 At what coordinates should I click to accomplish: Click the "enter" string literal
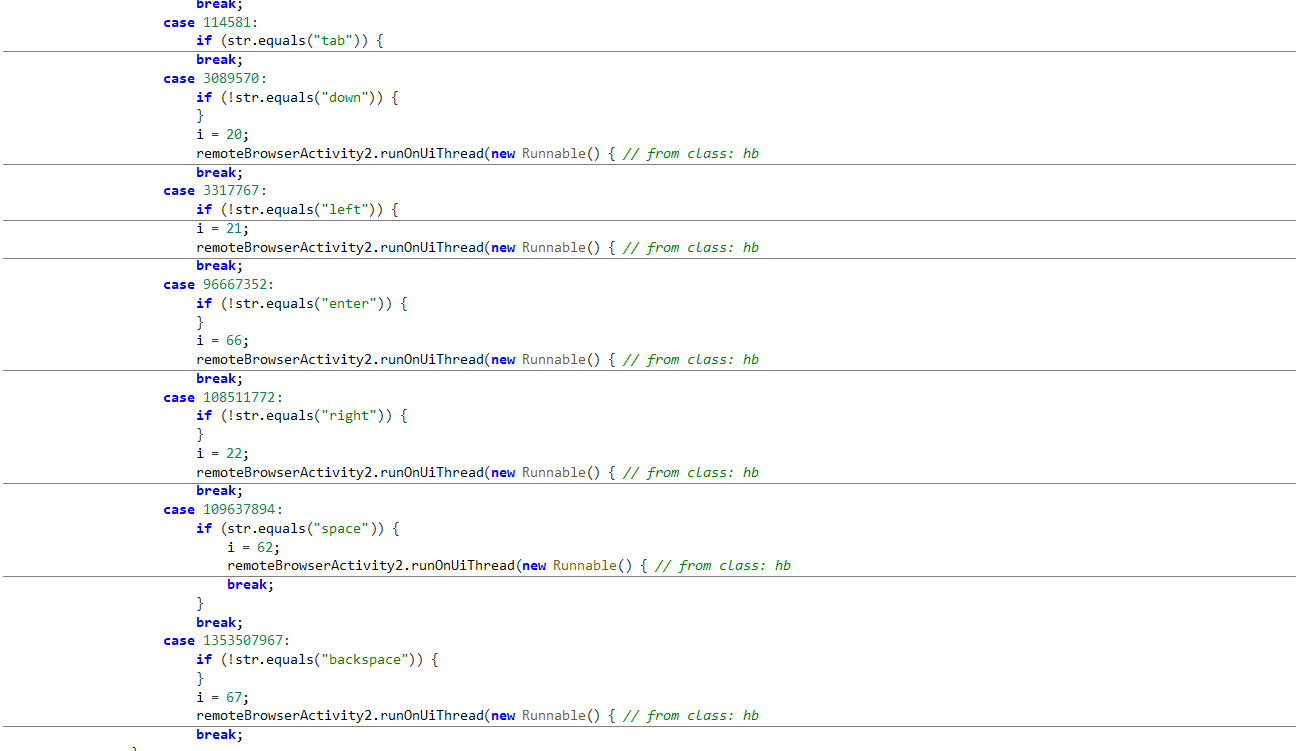point(349,303)
